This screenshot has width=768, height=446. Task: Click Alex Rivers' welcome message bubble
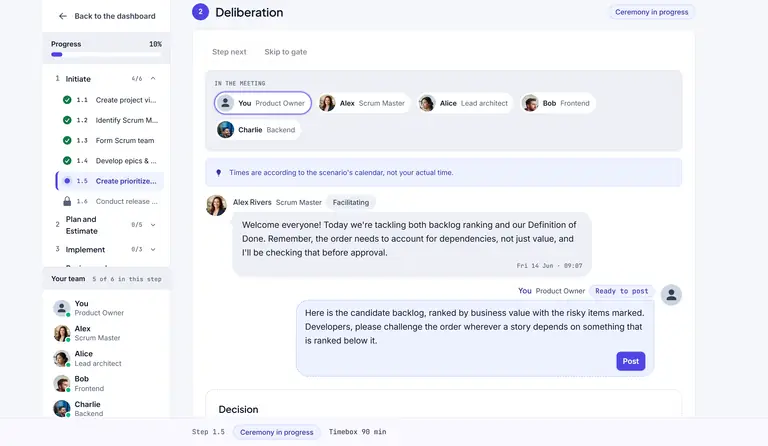[411, 244]
